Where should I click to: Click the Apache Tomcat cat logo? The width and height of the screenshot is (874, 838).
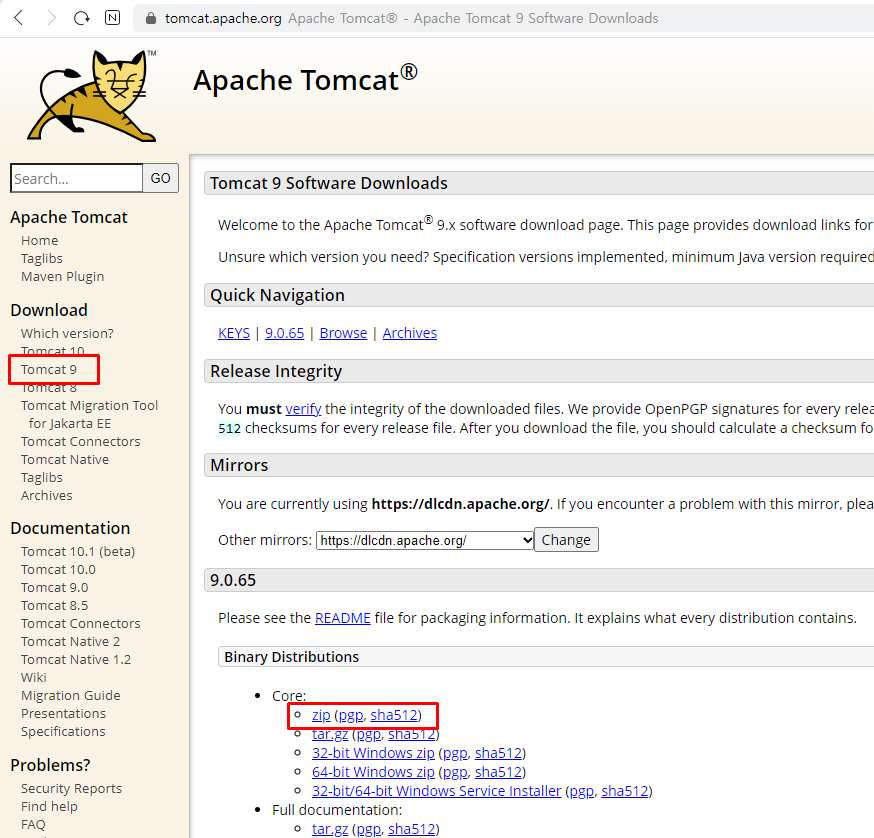coord(93,95)
